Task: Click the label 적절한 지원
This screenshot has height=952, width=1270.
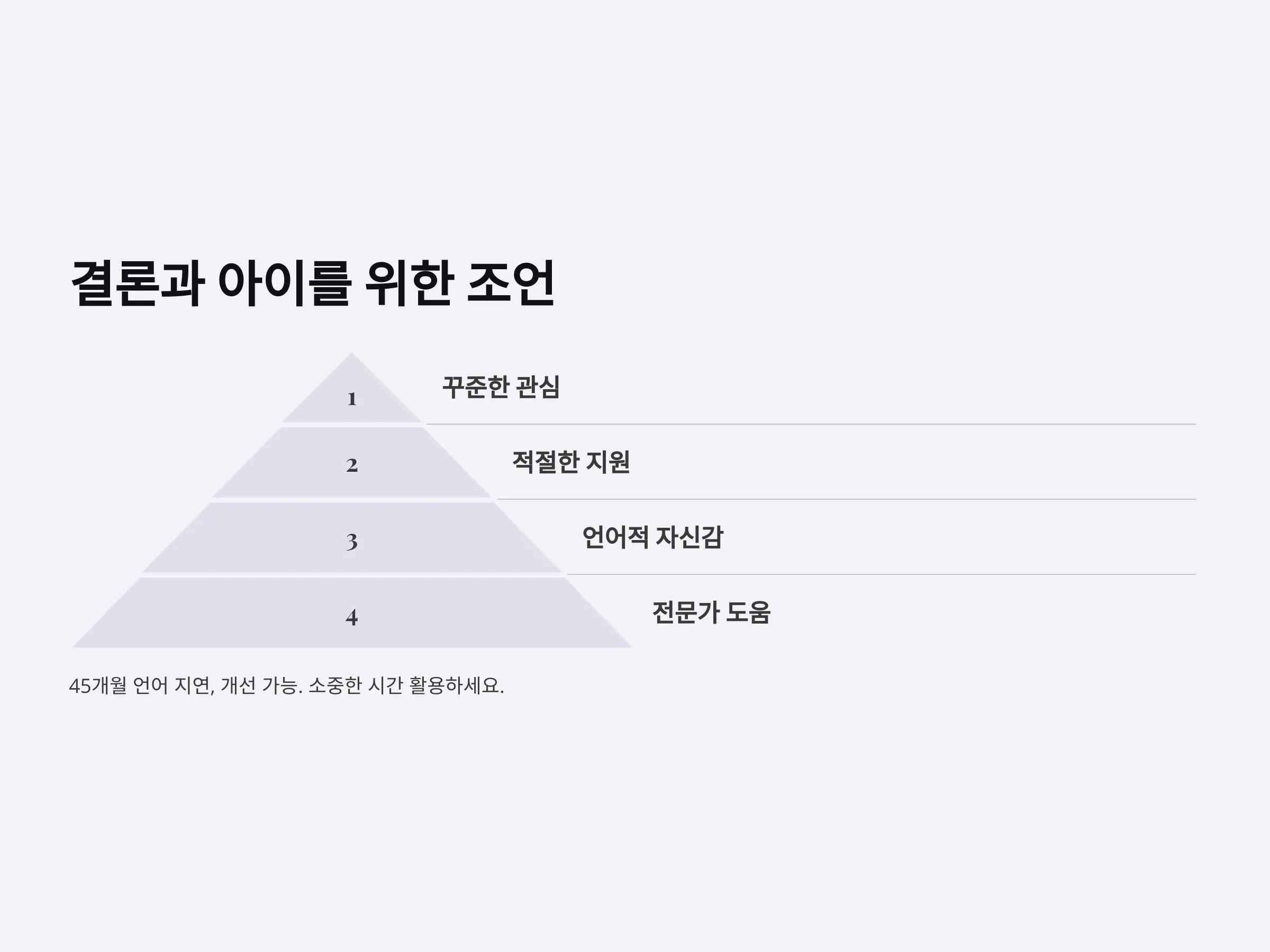Action: pos(570,462)
